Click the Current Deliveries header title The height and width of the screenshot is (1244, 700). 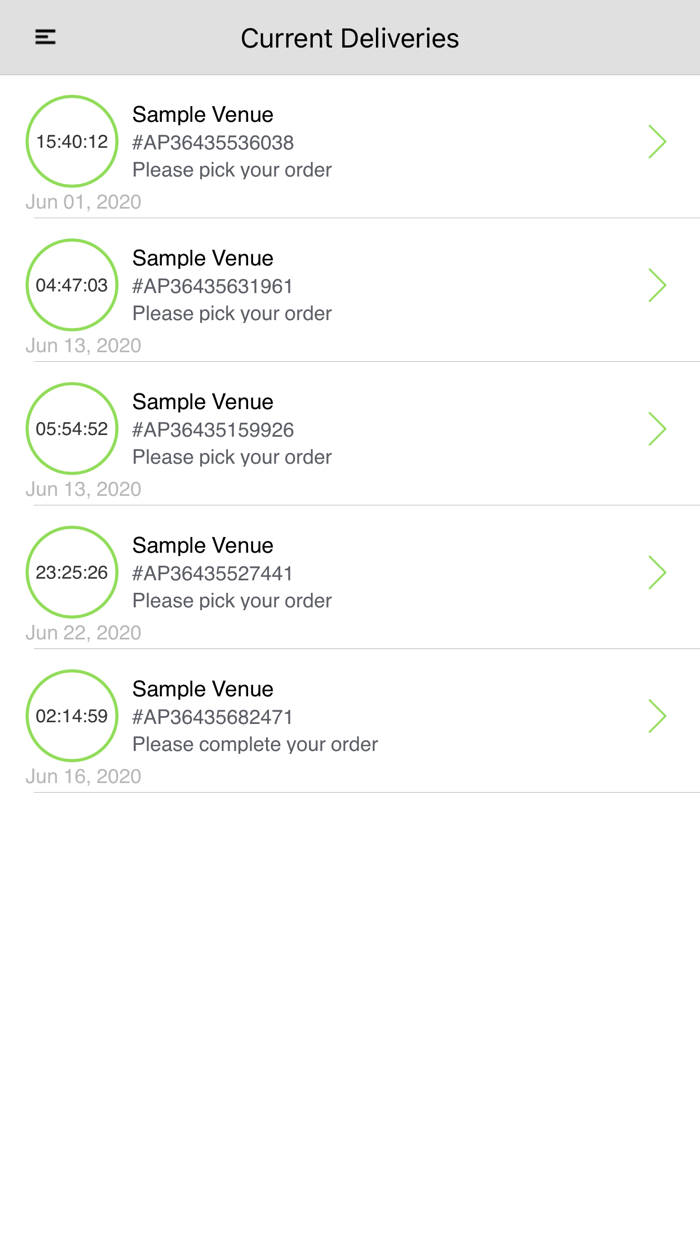(x=350, y=38)
